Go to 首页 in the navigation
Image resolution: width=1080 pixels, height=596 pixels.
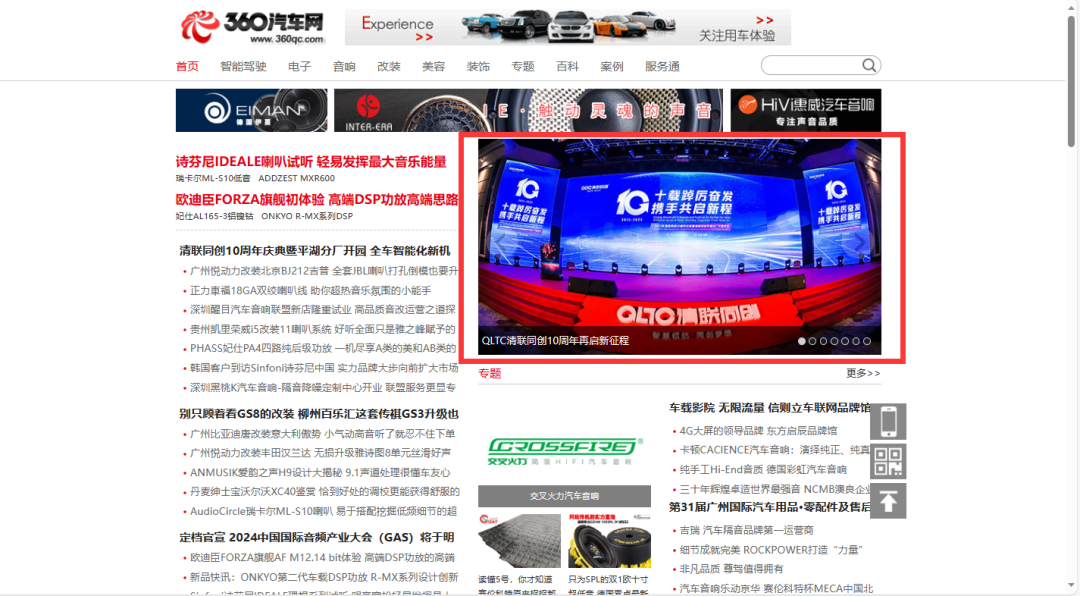(187, 66)
